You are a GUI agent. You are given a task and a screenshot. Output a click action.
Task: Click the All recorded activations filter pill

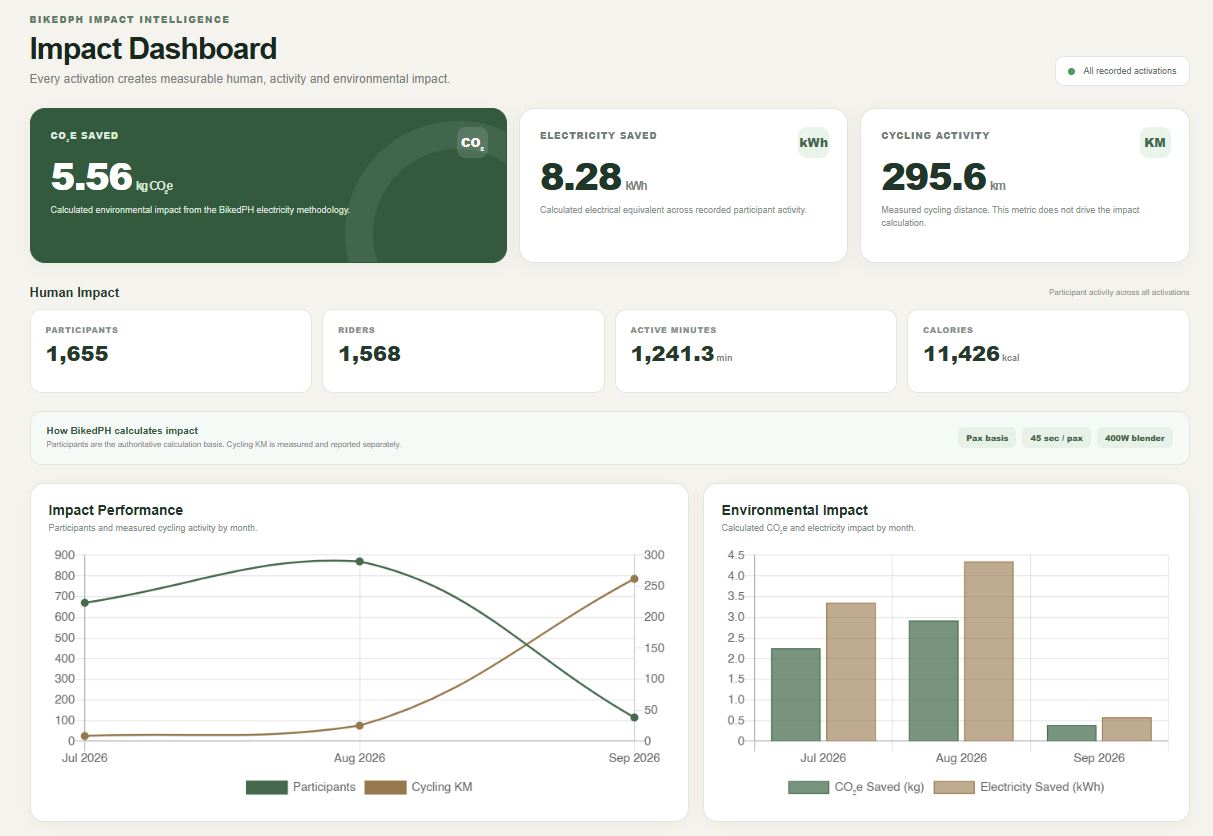(x=1122, y=71)
